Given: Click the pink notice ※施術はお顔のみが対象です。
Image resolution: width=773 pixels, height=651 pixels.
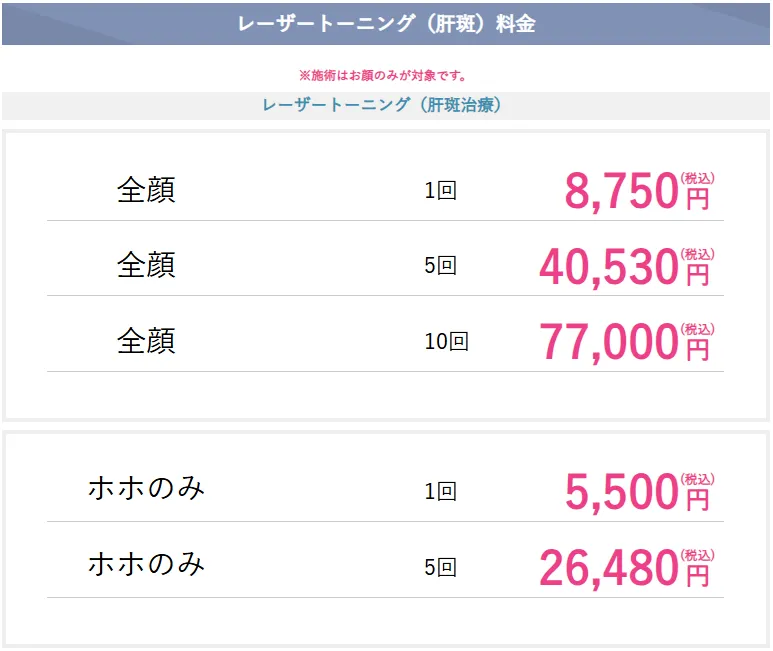Looking at the screenshot, I should coord(385,75).
